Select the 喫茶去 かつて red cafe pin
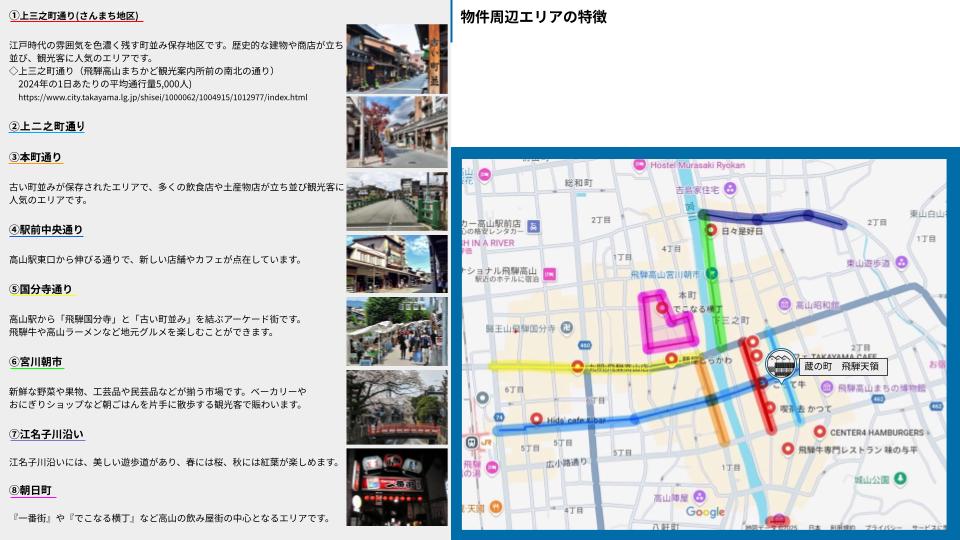Viewport: 960px width, 540px height. (x=770, y=408)
